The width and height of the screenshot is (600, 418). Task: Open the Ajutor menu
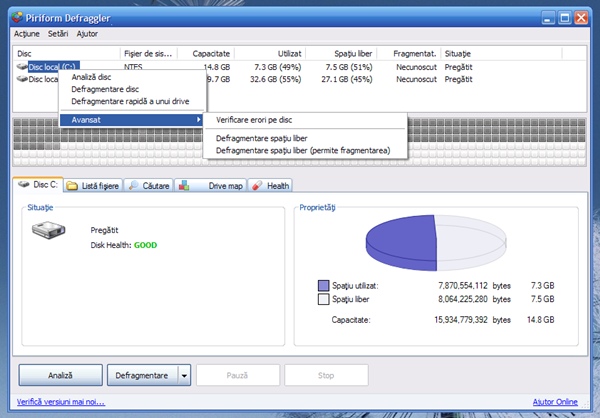pyautogui.click(x=87, y=34)
